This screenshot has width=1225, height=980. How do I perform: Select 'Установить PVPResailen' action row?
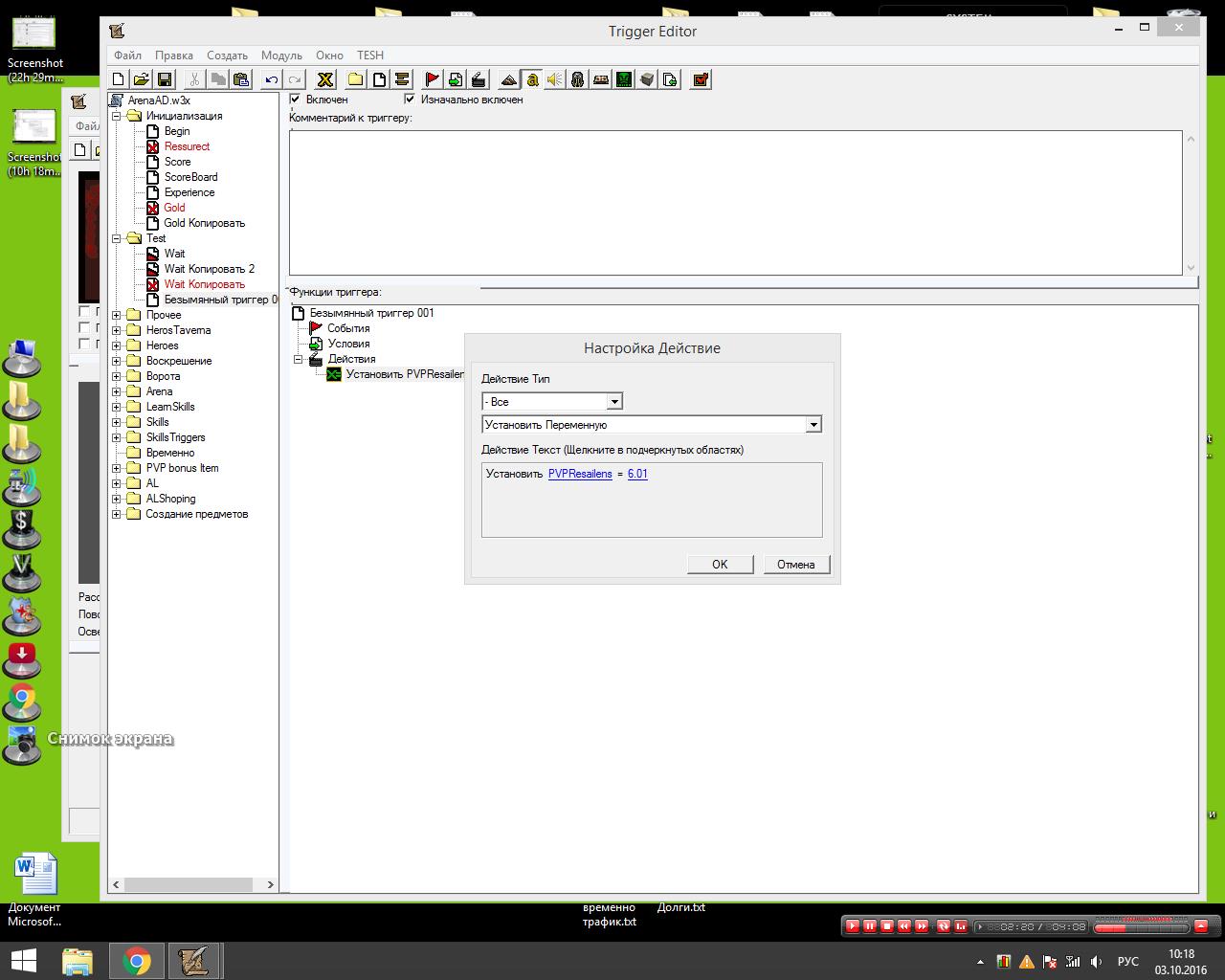pyautogui.click(x=405, y=374)
